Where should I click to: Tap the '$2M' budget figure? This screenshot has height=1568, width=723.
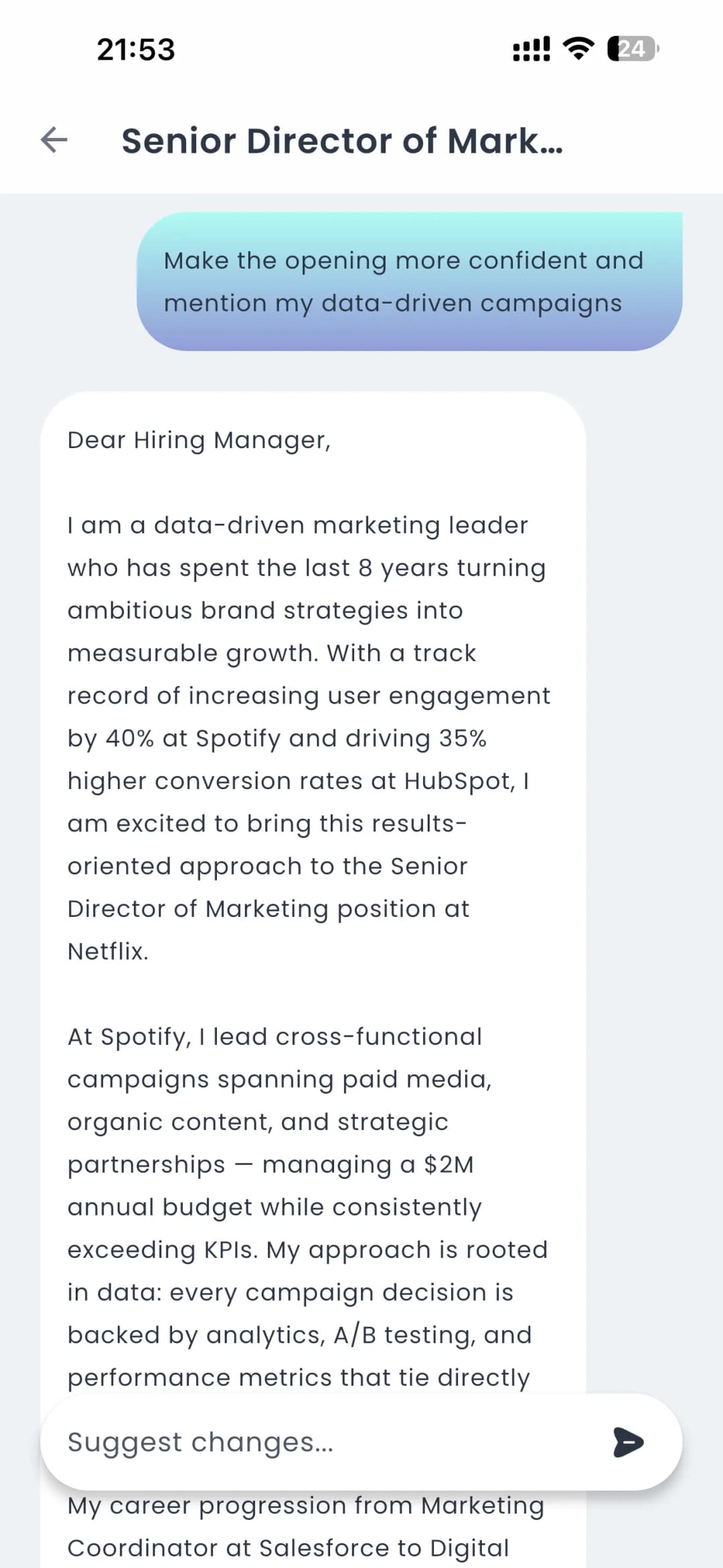[449, 1165]
